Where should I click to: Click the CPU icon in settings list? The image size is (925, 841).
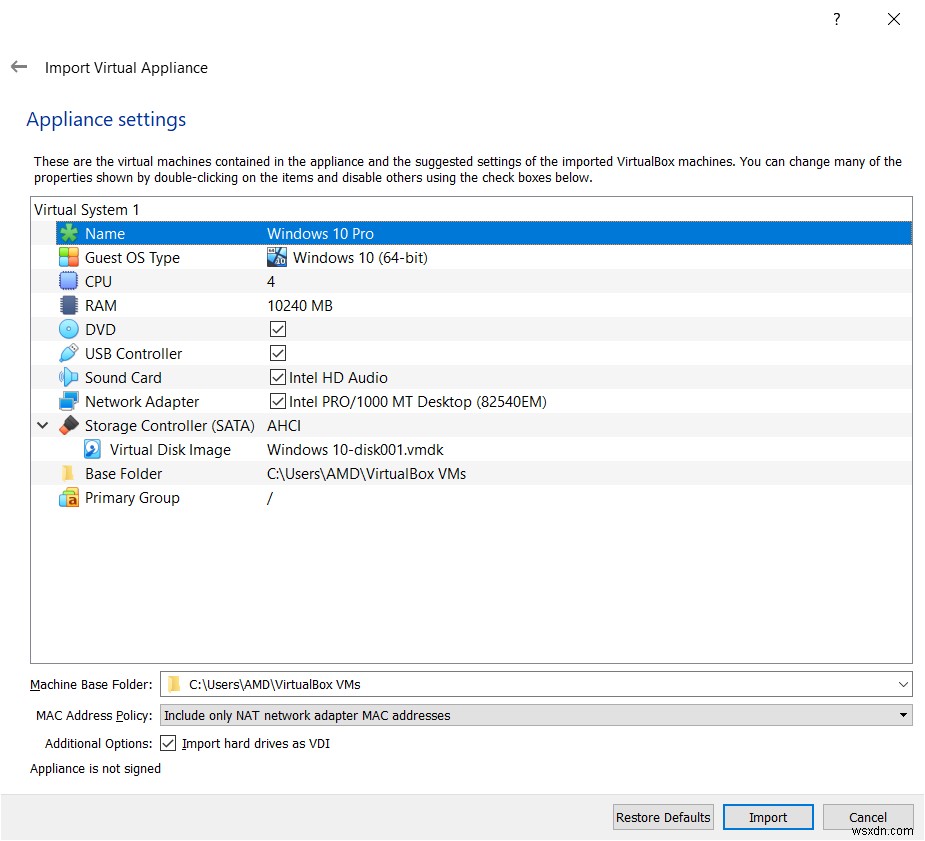[68, 281]
